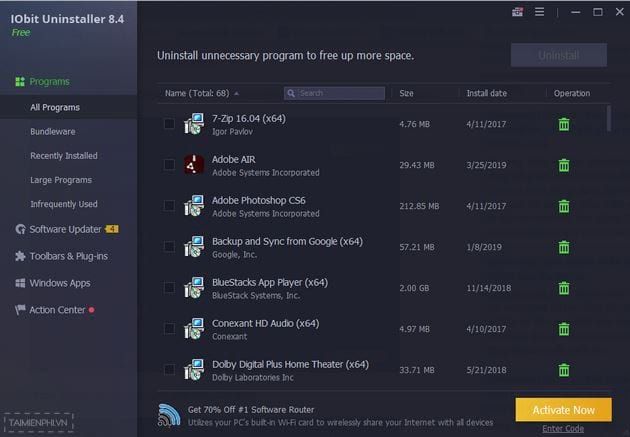Screen dimensions: 630x437
Task: Click the green Programs grid icon
Action: 20,82
